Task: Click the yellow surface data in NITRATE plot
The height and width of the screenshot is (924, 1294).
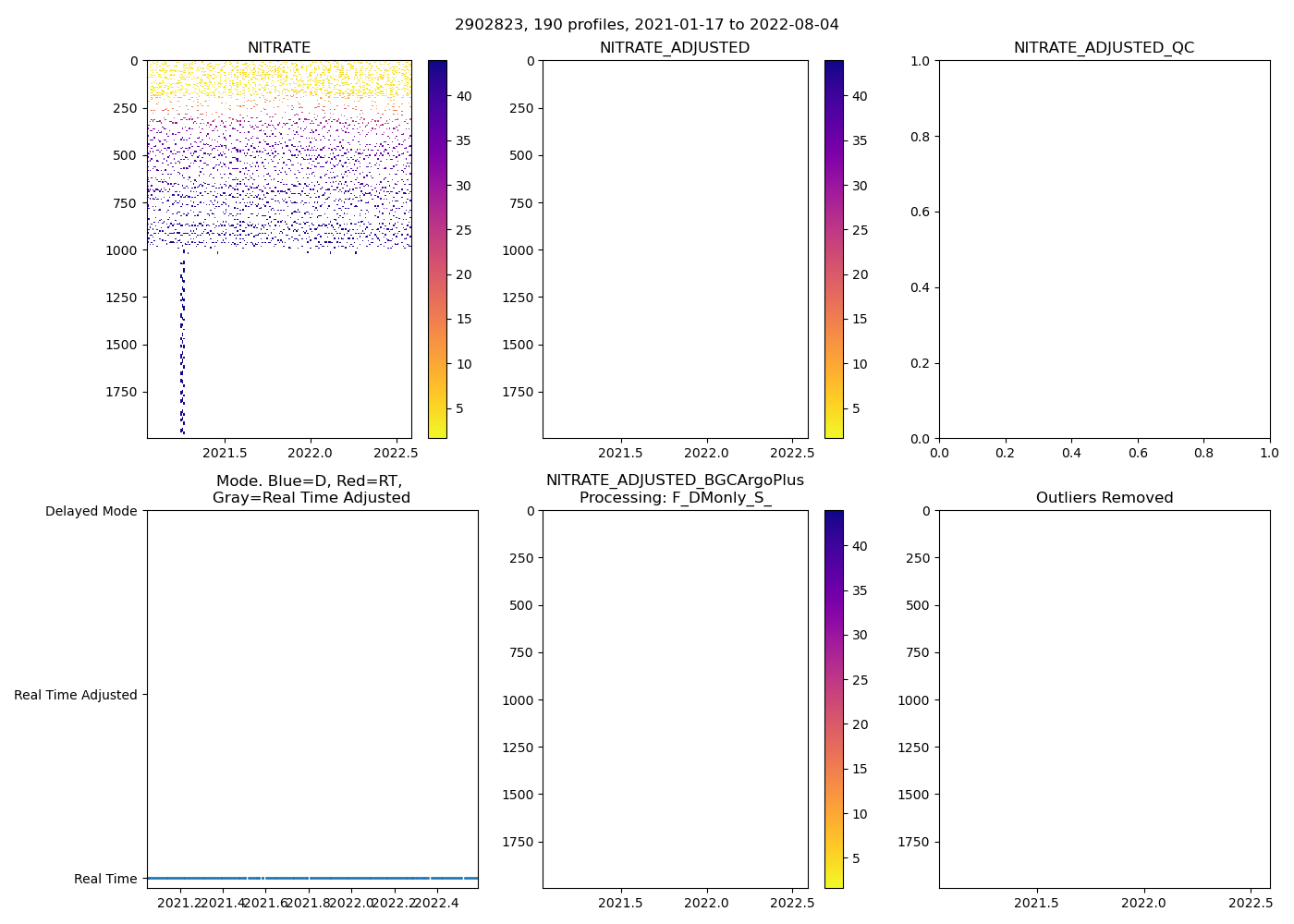Action: click(277, 79)
